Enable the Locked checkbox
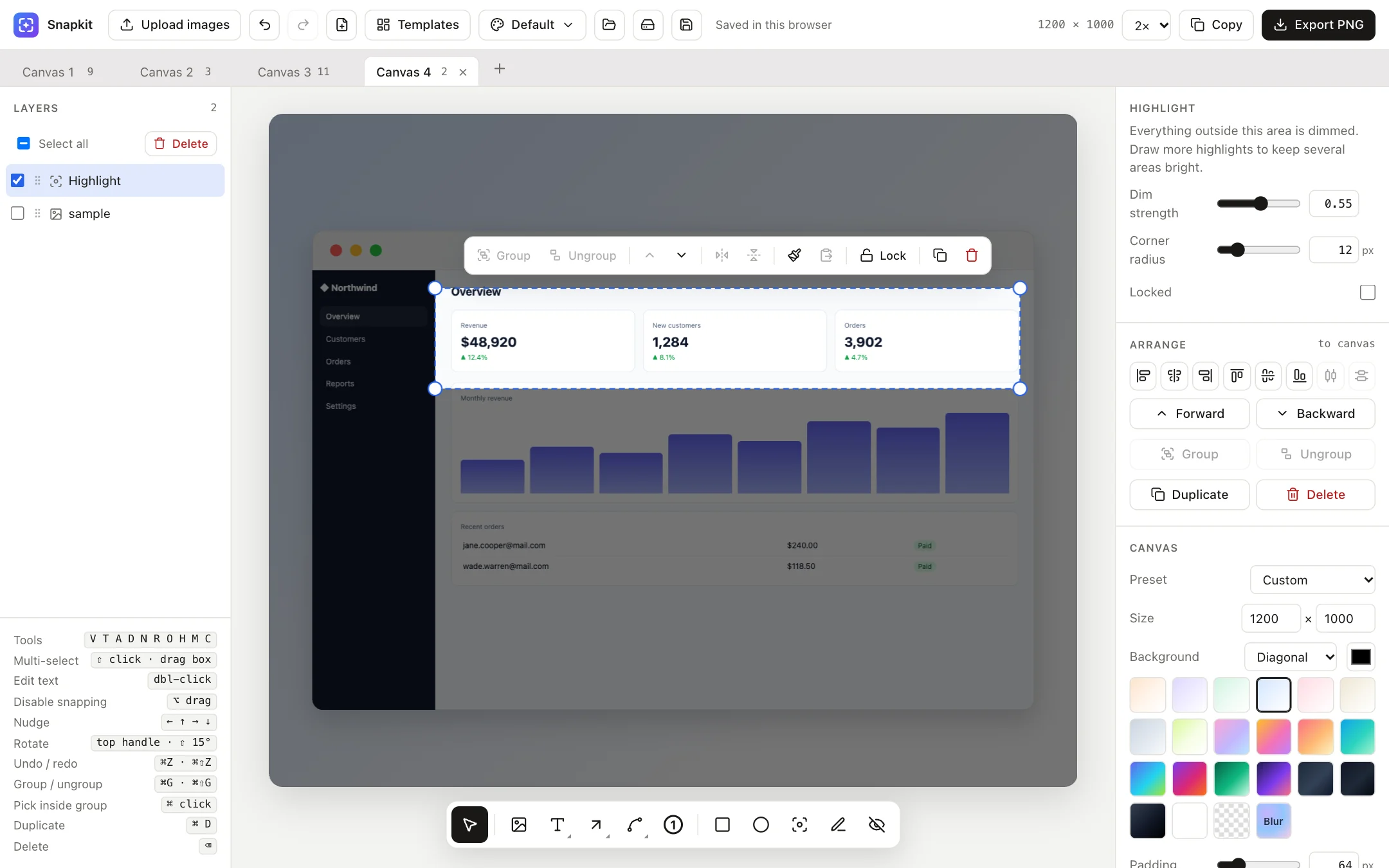The width and height of the screenshot is (1389, 868). pos(1368,293)
